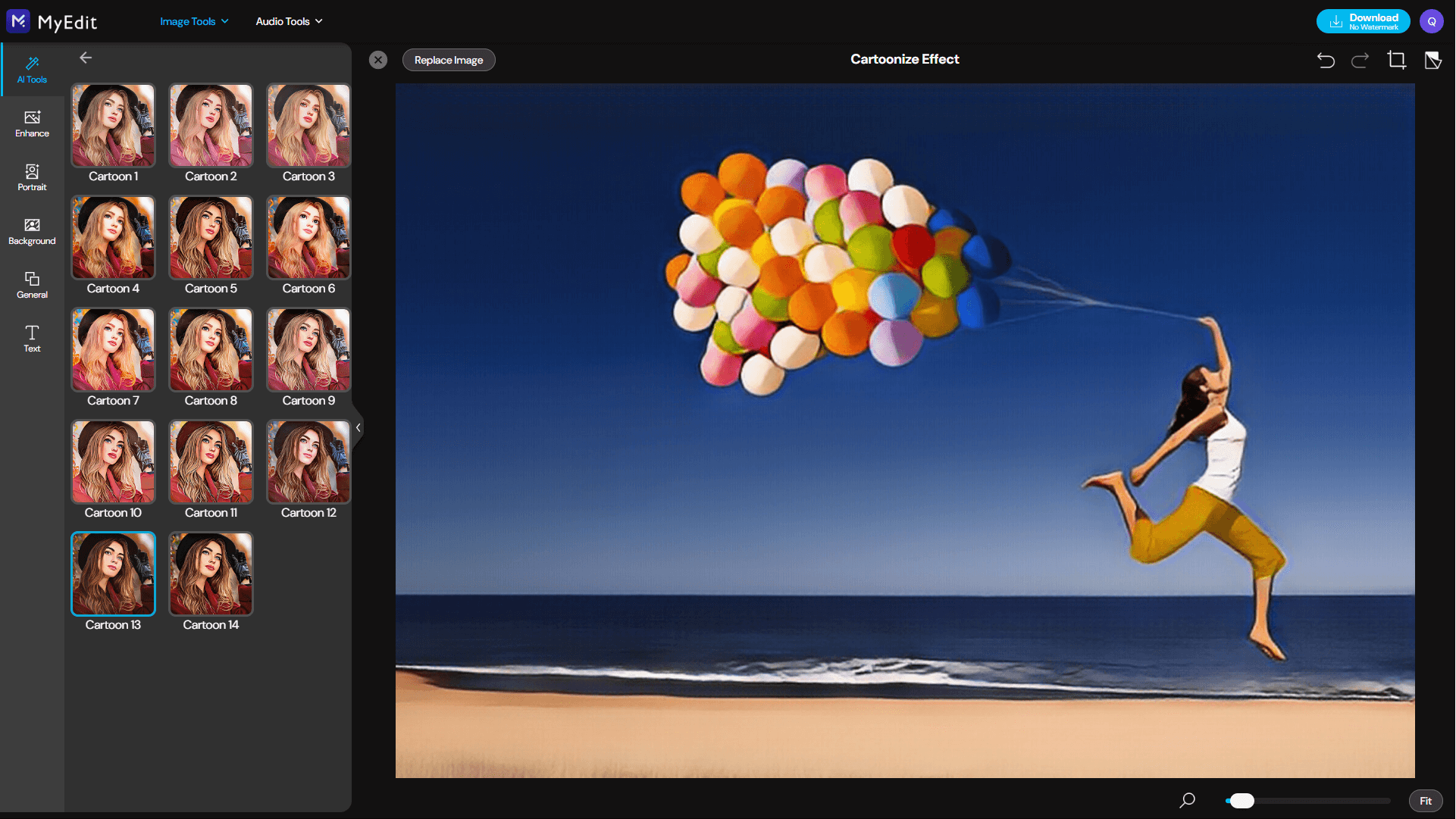Open the crop tool icon
The image size is (1456, 819).
pyautogui.click(x=1396, y=60)
